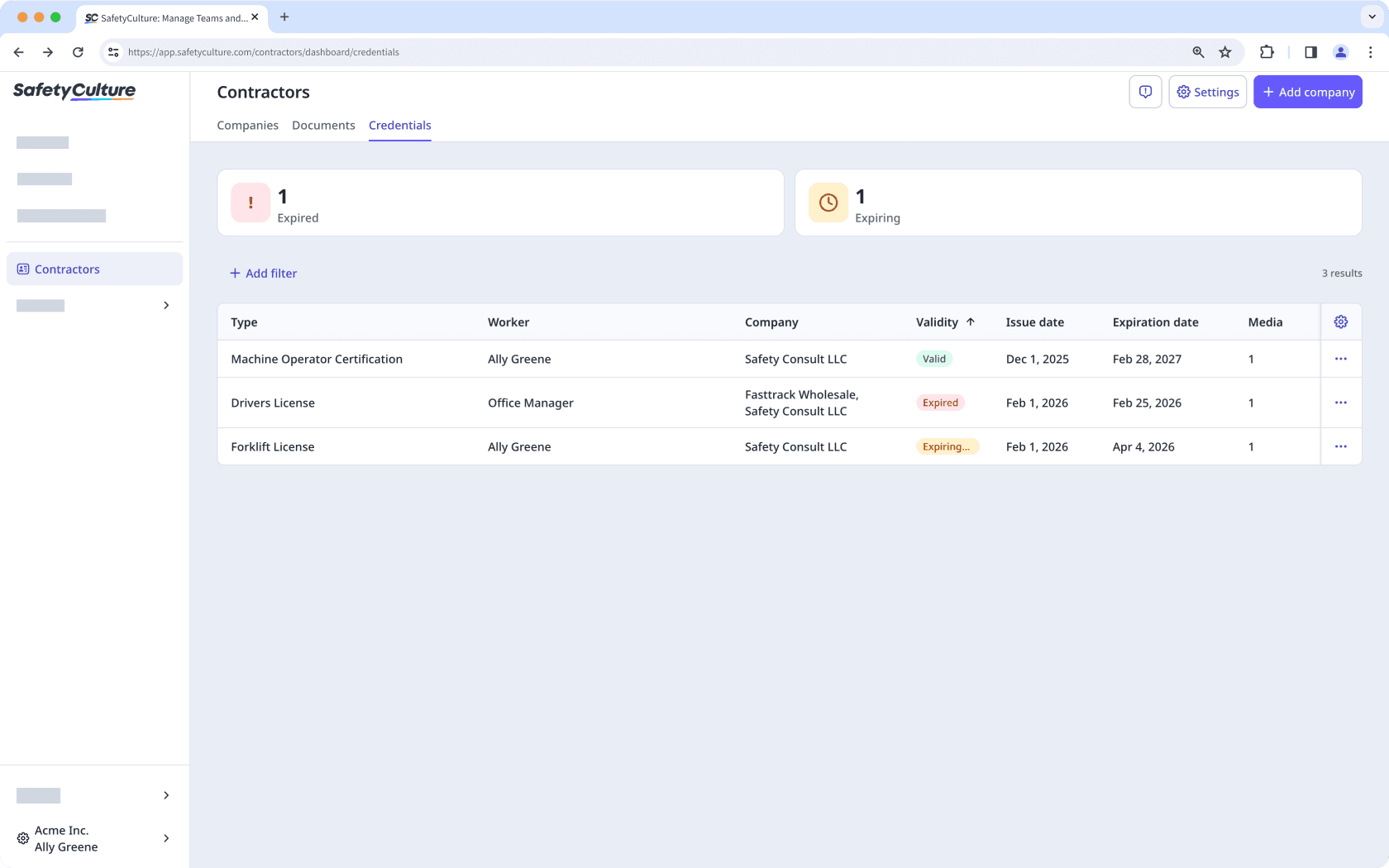Screen dimensions: 1389x868
Task: Open the ellipsis menu for Drivers License row
Action: (1341, 403)
